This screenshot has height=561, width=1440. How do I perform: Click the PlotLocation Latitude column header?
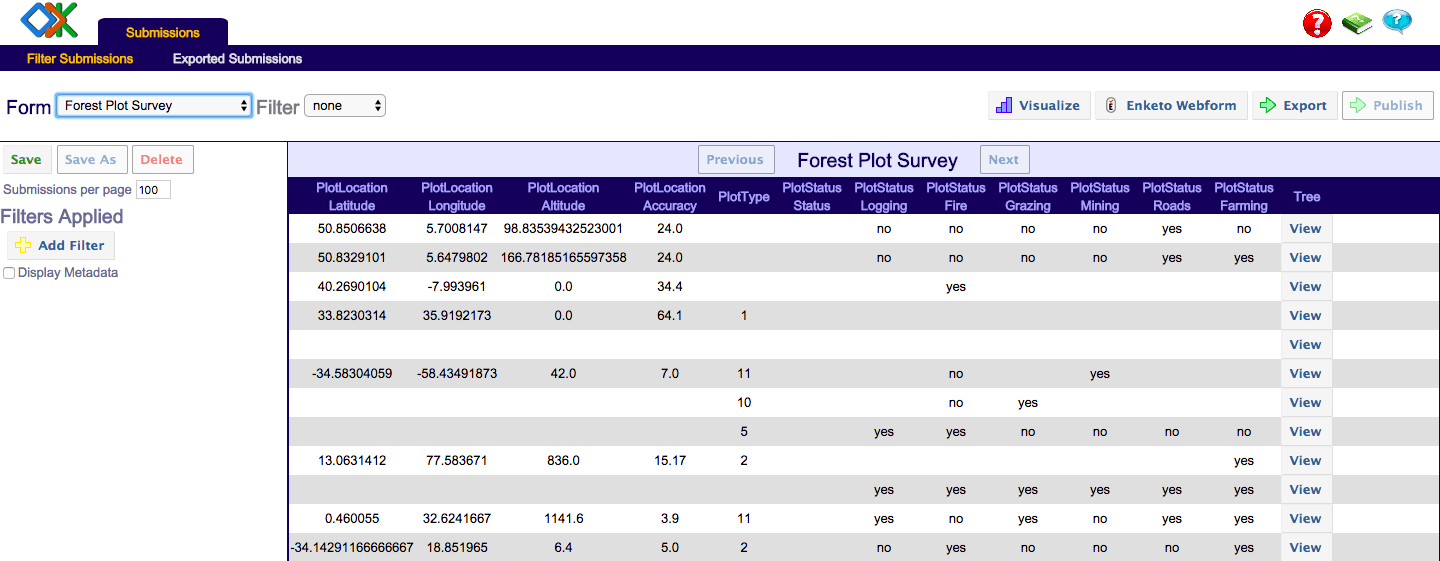[x=352, y=196]
